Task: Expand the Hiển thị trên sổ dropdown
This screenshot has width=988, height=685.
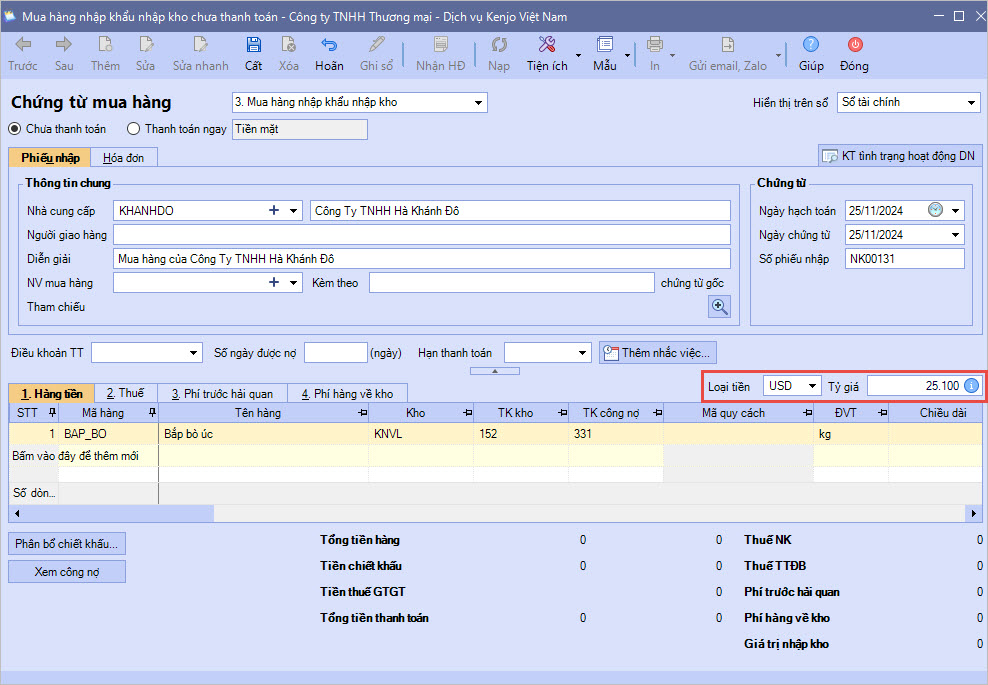Action: coord(971,103)
